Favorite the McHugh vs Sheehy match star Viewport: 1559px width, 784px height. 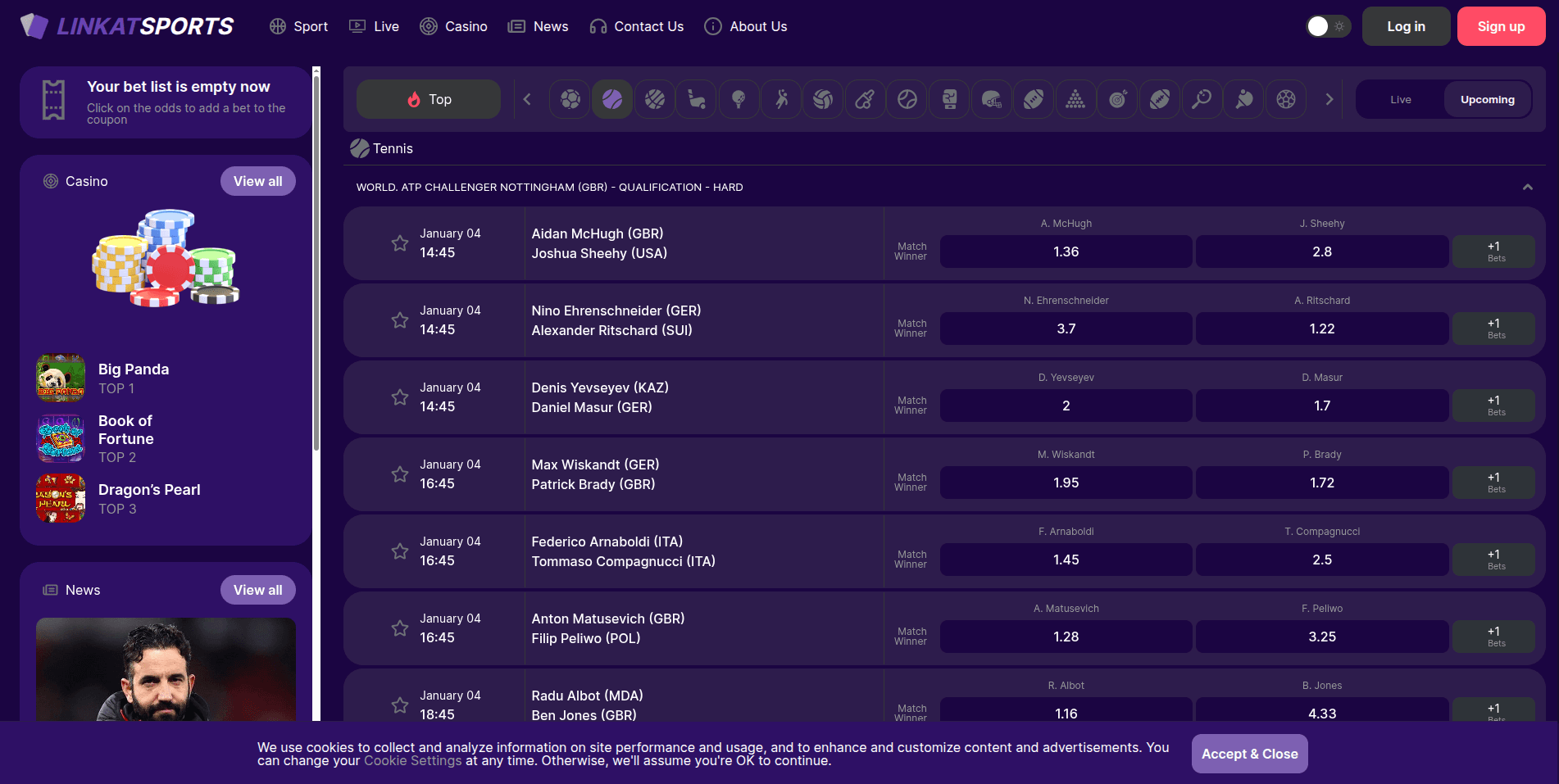(x=400, y=243)
